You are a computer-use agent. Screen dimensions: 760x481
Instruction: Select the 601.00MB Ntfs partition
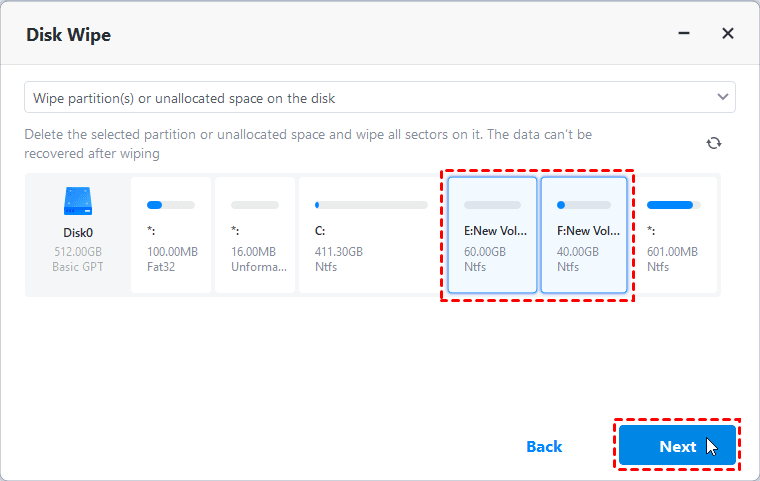[x=678, y=236]
